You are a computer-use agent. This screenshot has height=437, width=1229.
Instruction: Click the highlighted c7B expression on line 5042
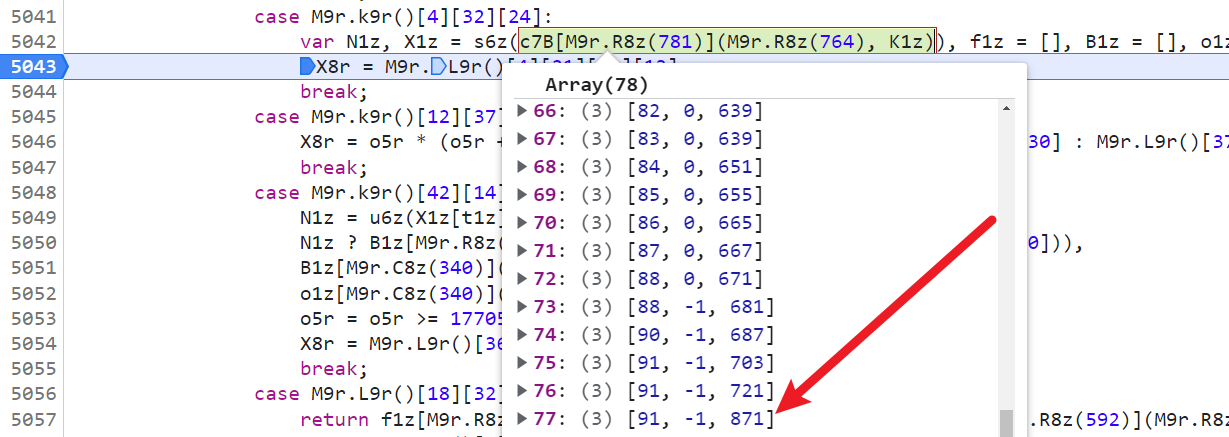pyautogui.click(x=727, y=41)
